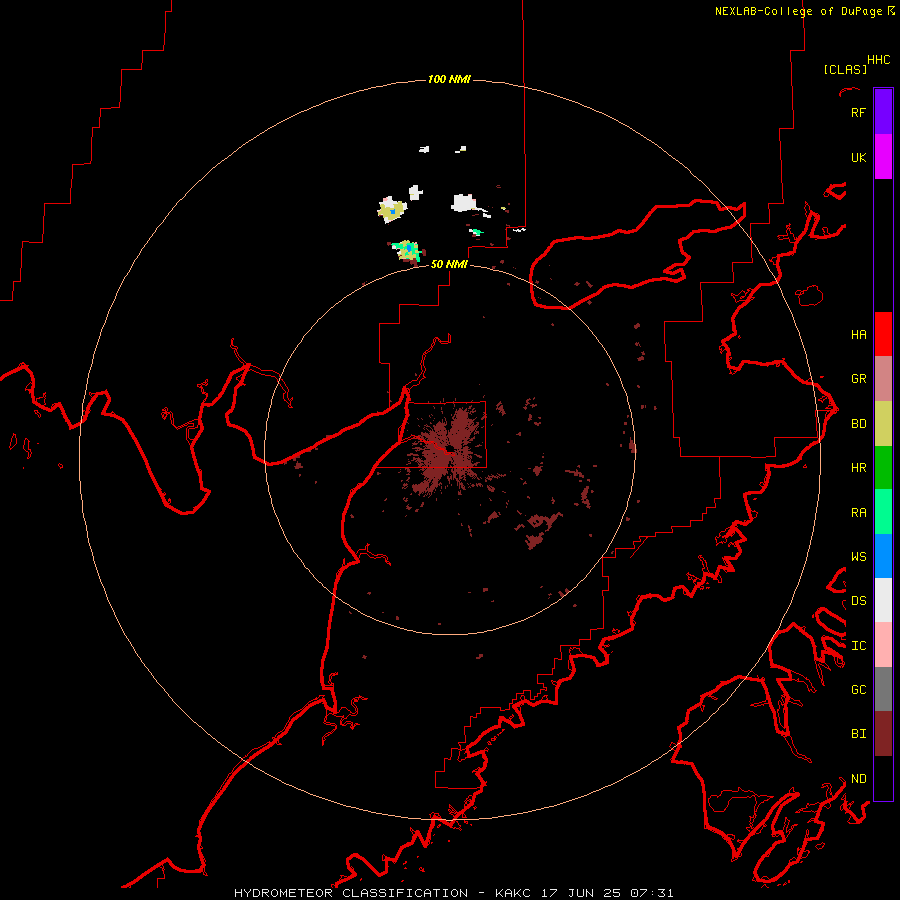Click the RF legend label
Viewport: 900px width, 900px height.
858,112
